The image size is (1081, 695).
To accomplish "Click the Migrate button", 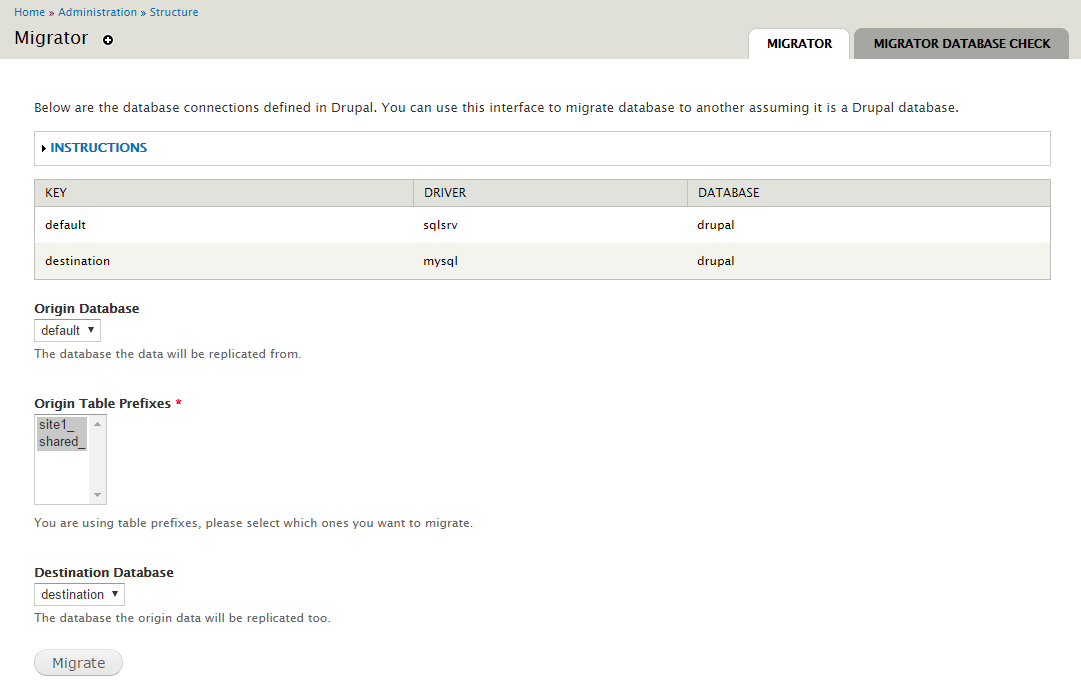I will coord(79,663).
